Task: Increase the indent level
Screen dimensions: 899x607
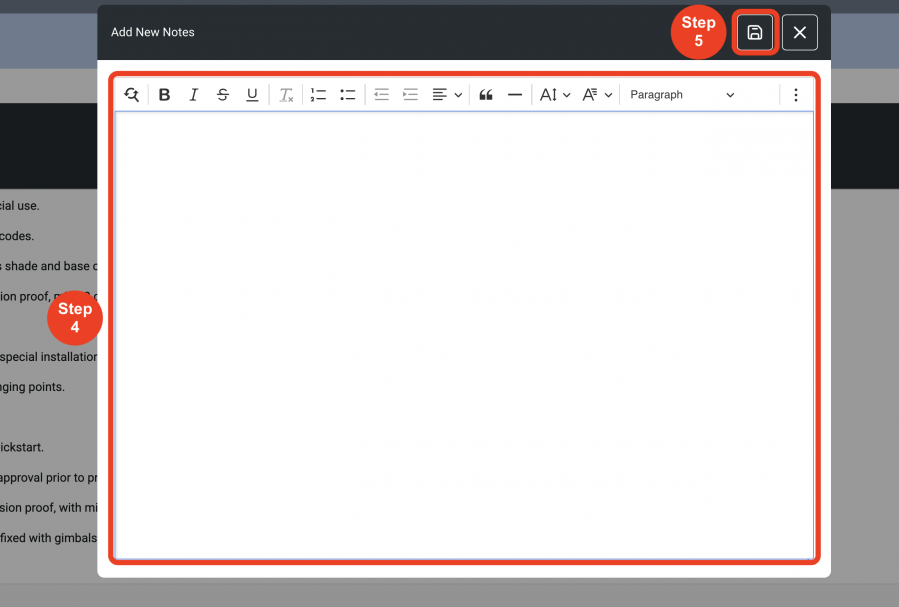Action: (x=411, y=95)
